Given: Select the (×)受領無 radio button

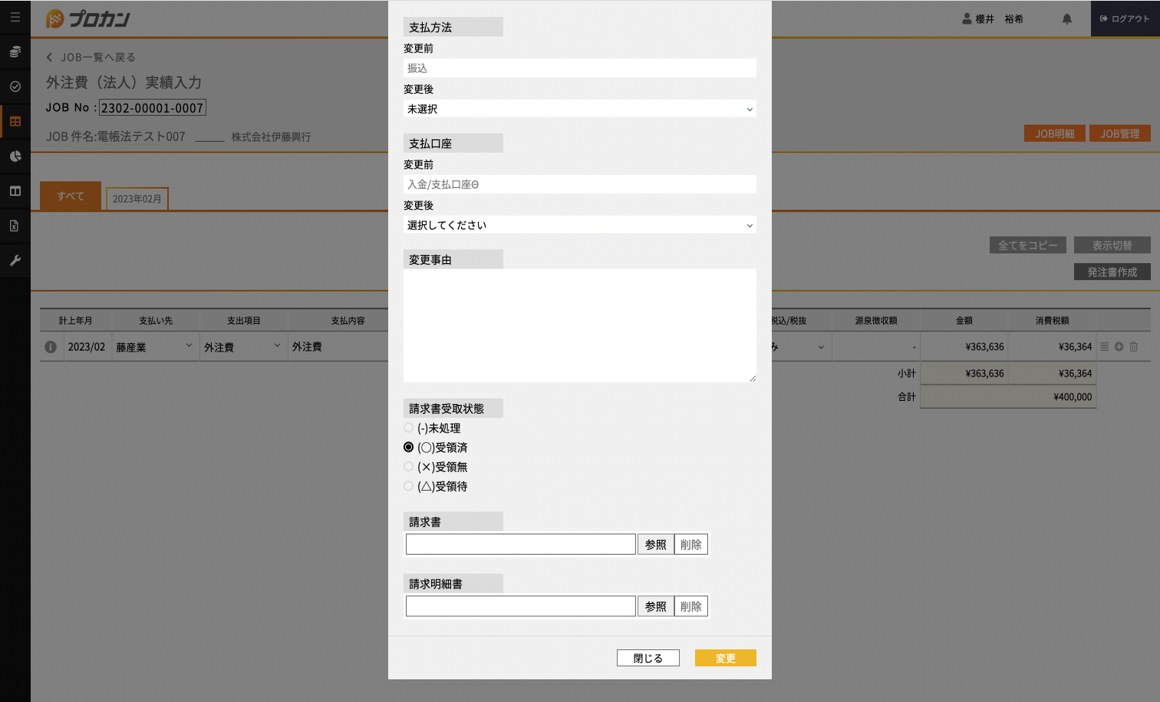Looking at the screenshot, I should [x=408, y=467].
